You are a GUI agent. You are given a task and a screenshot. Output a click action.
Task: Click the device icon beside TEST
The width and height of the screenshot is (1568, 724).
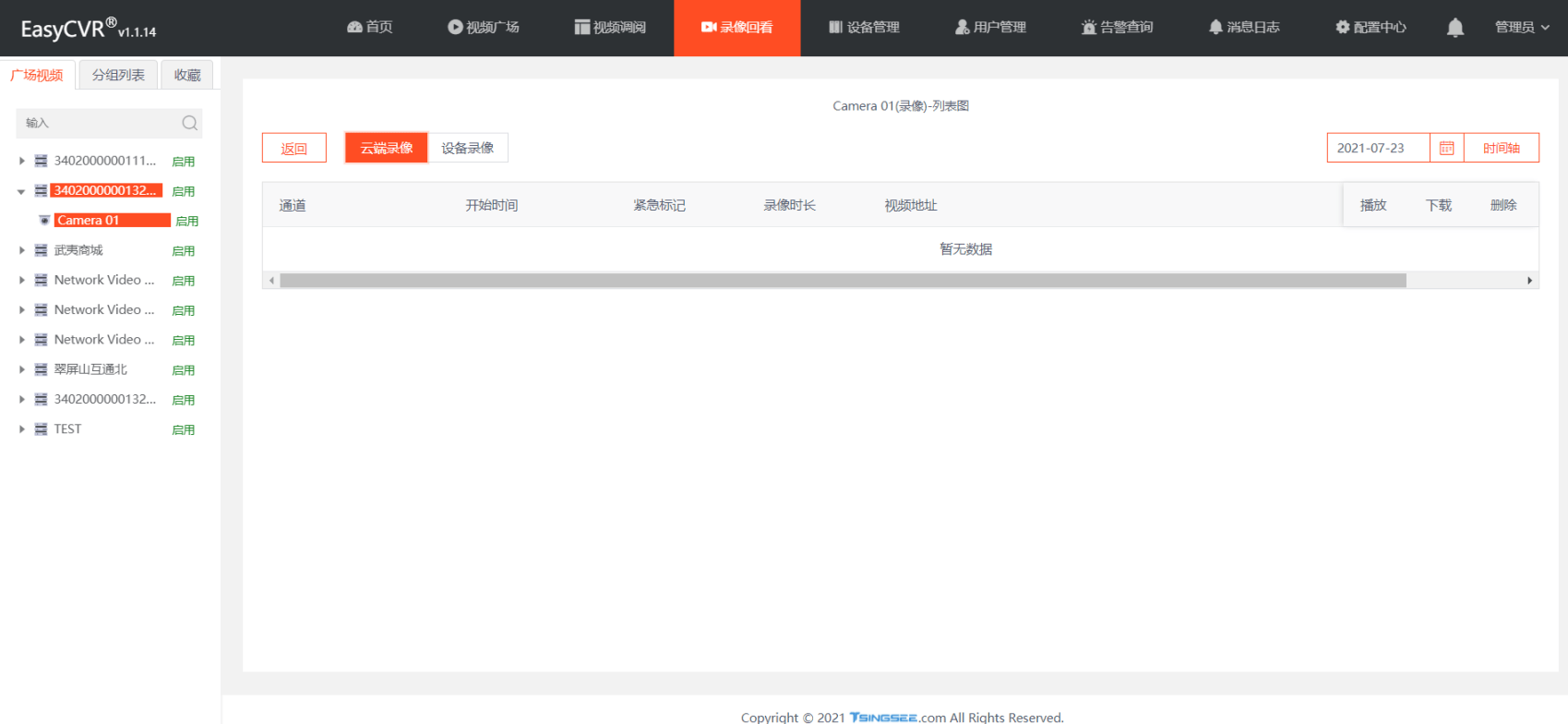click(x=41, y=429)
